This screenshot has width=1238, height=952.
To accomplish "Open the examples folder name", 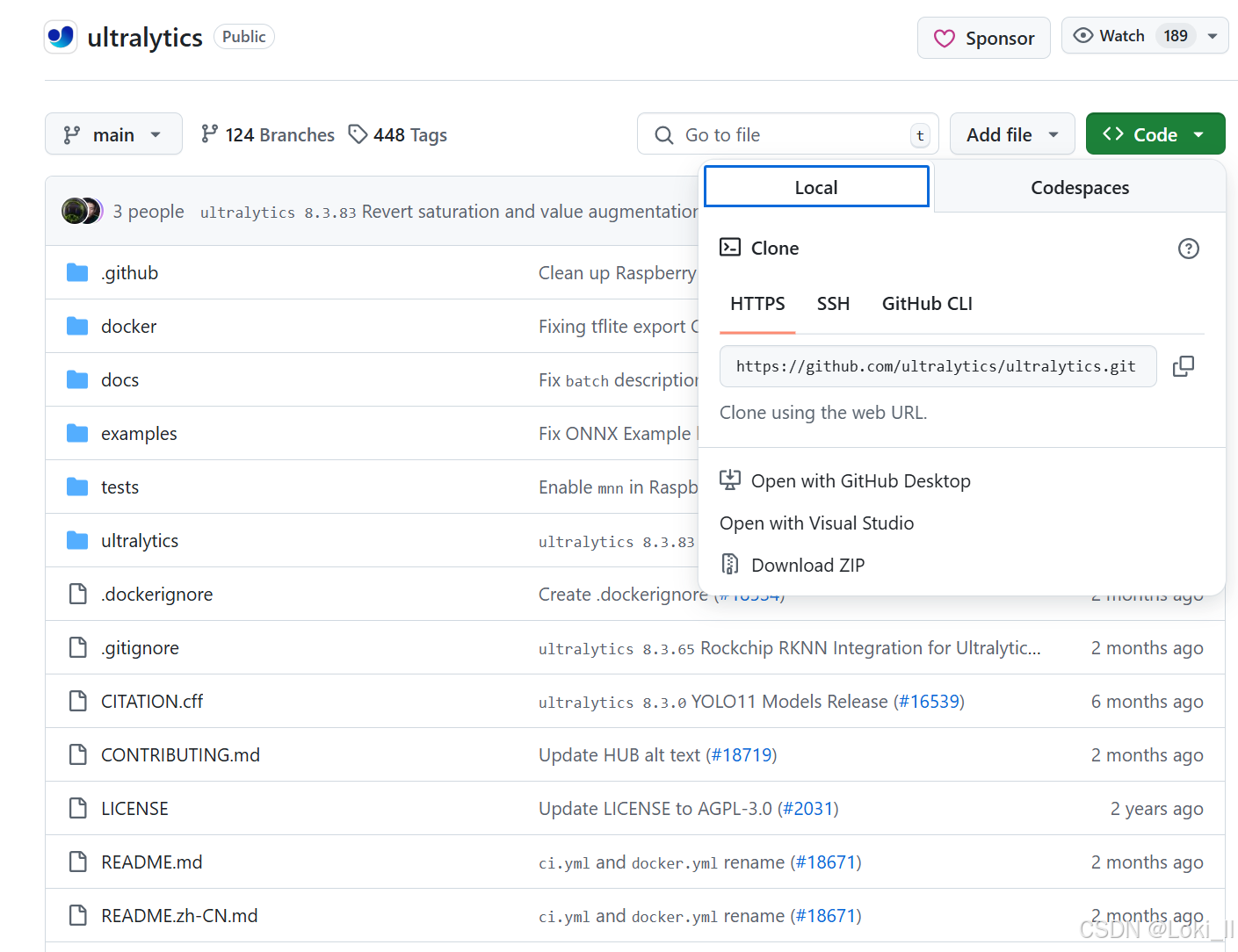I will 139,433.
